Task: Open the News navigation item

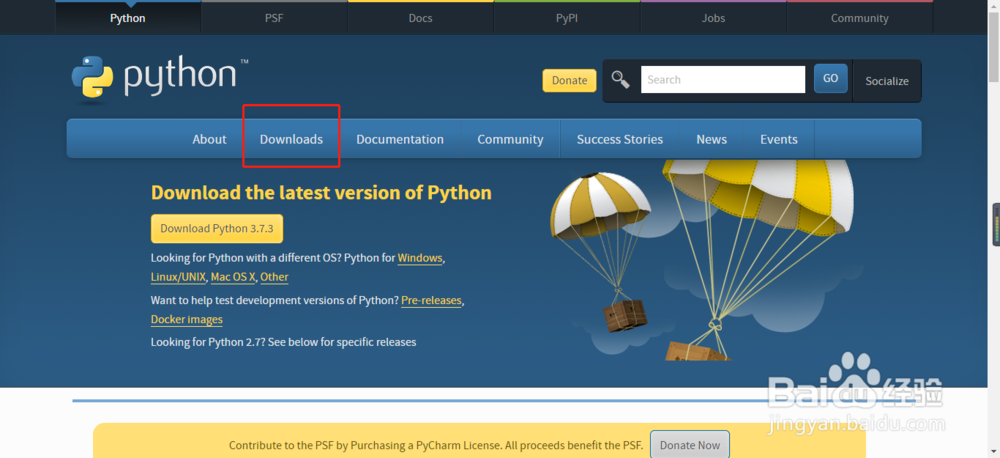Action: click(x=712, y=139)
